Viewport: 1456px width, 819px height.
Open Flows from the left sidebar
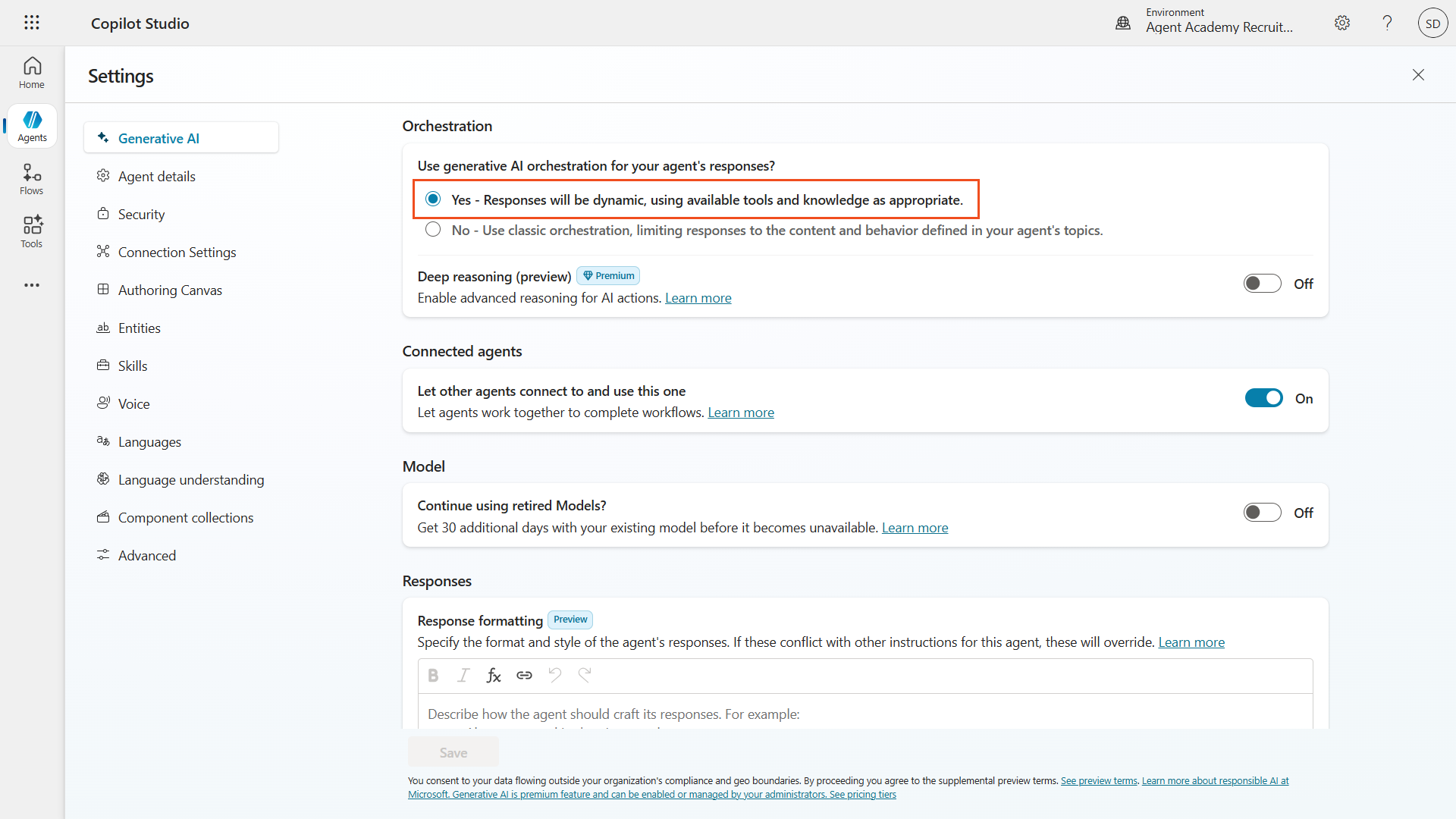[32, 179]
